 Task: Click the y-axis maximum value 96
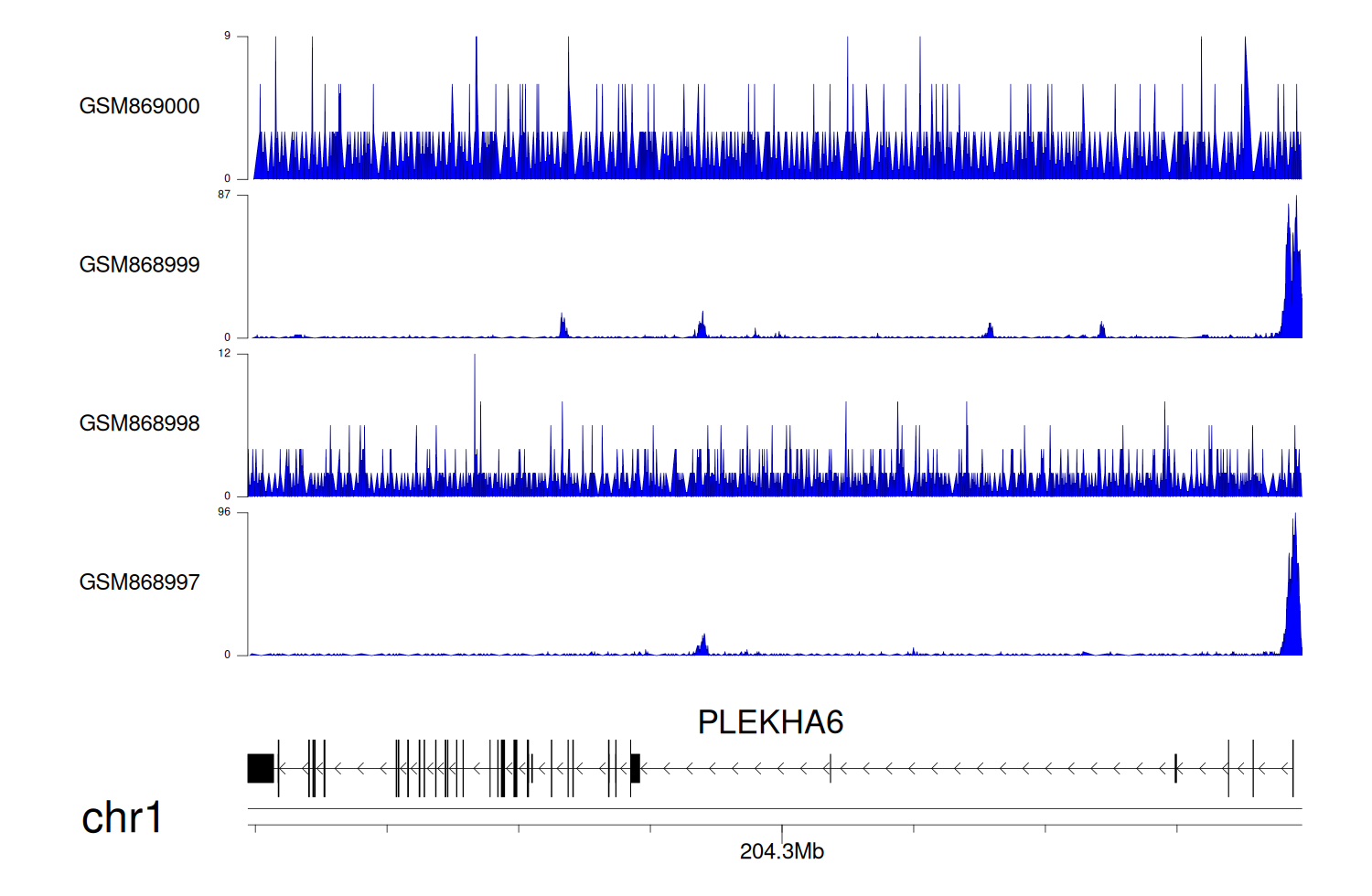224,512
